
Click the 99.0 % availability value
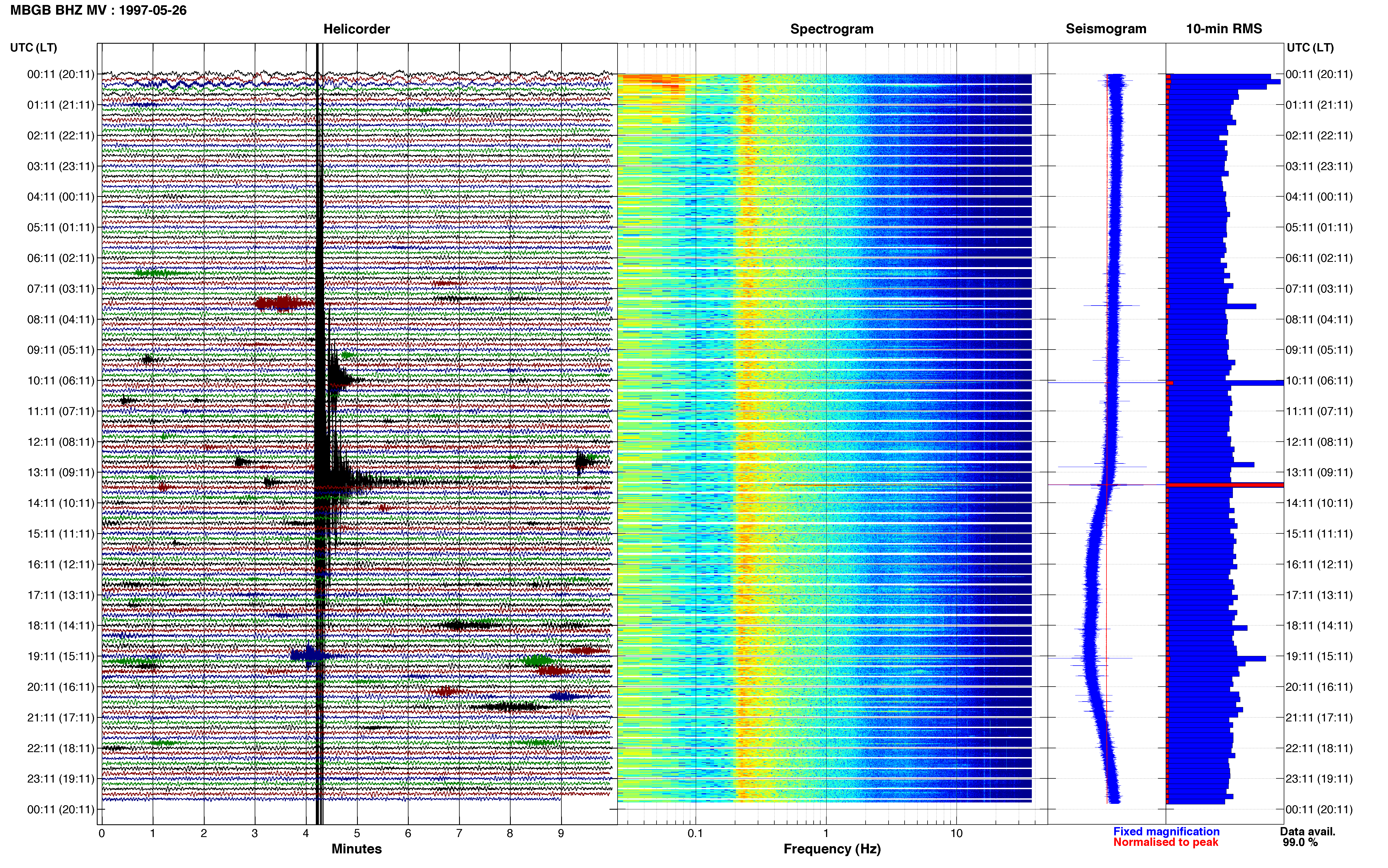point(1300,842)
